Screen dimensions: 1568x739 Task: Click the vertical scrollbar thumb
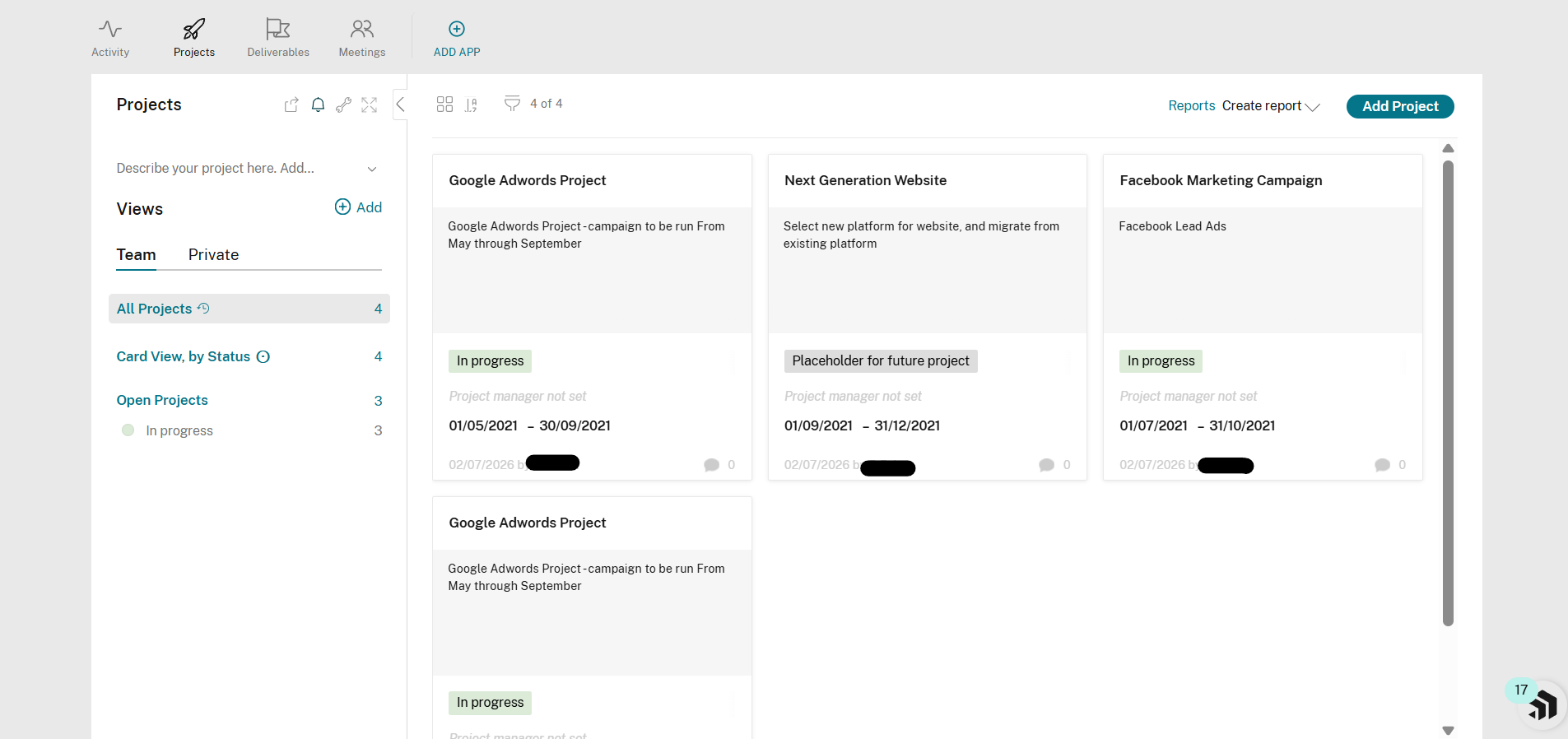pyautogui.click(x=1448, y=393)
